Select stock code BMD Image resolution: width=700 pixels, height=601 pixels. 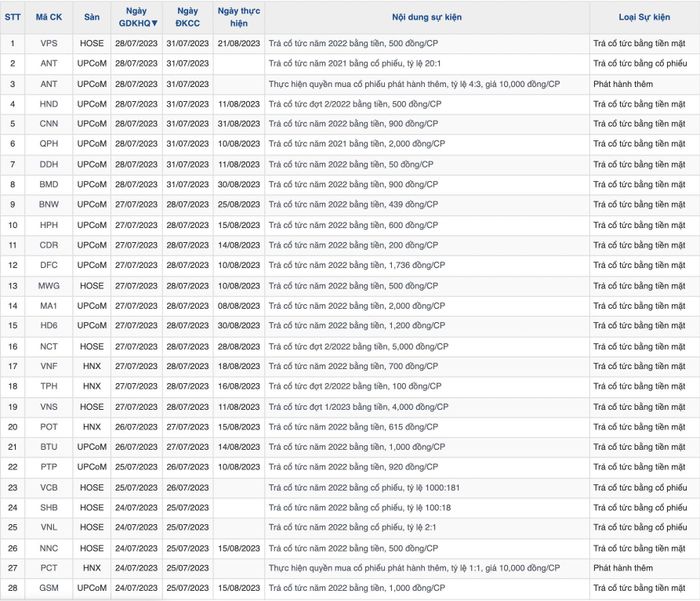(49, 184)
